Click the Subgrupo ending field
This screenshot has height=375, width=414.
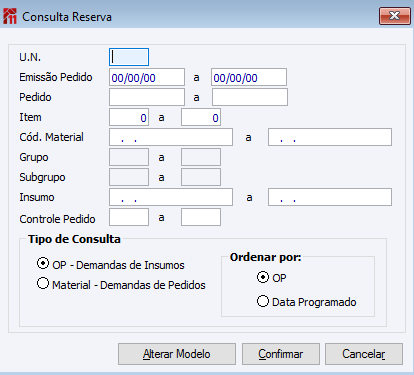click(201, 177)
